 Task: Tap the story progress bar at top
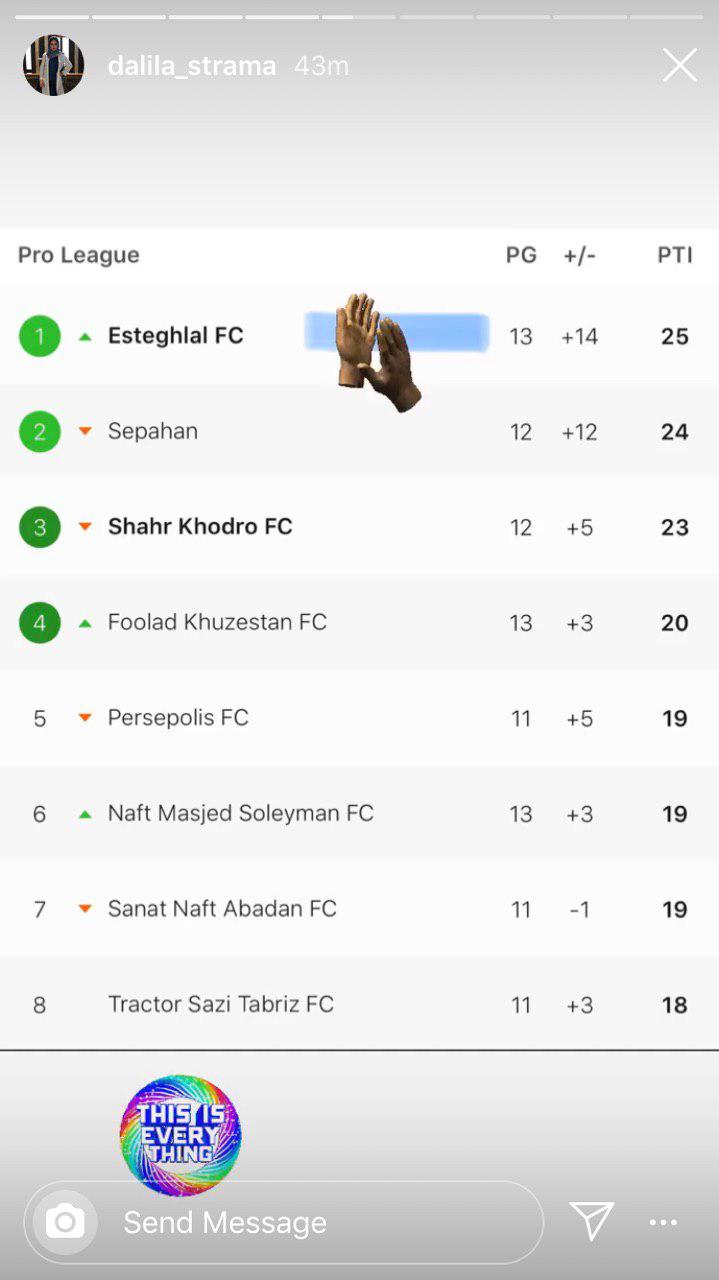[359, 17]
